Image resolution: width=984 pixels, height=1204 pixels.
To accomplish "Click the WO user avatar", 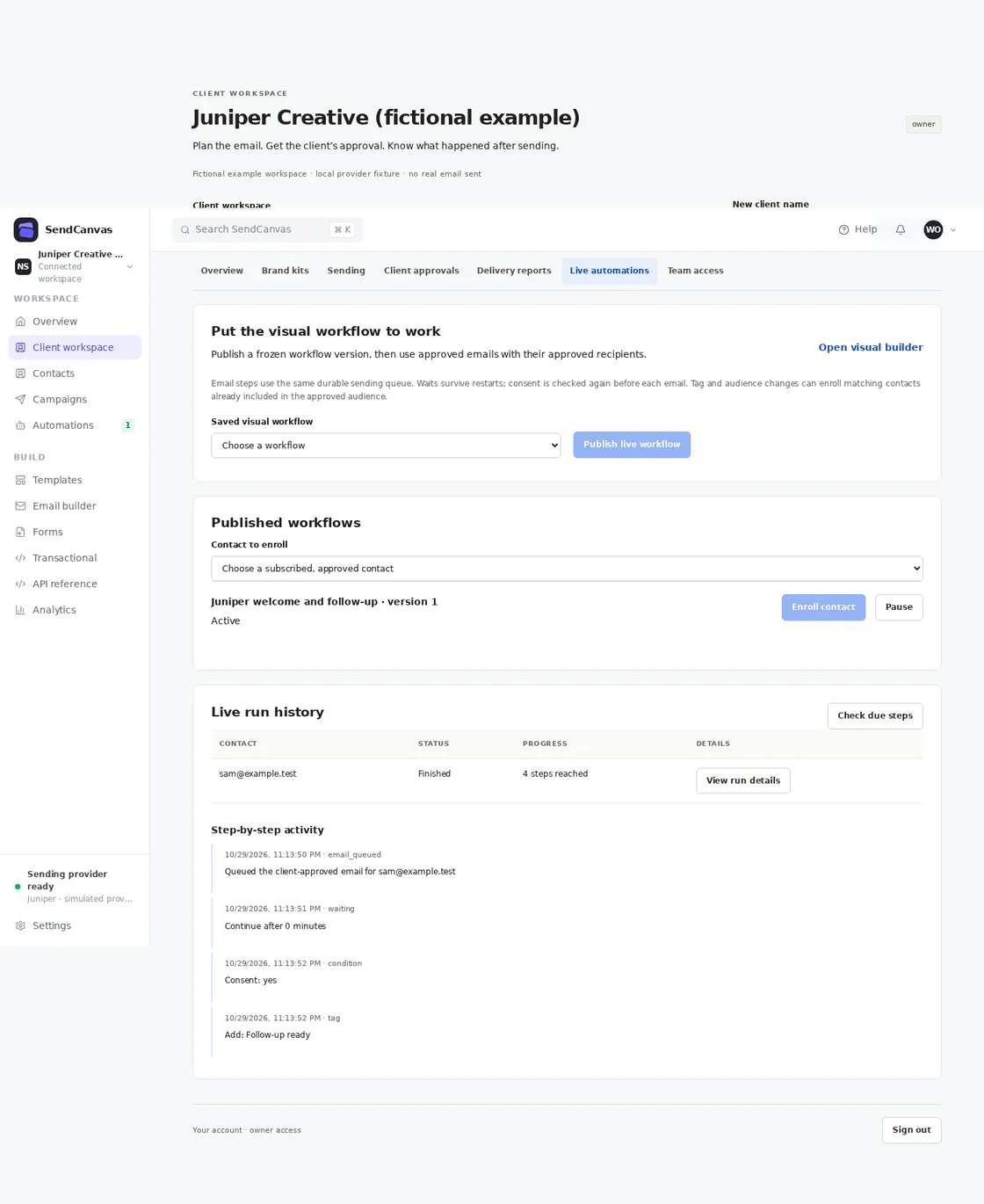I will (933, 229).
